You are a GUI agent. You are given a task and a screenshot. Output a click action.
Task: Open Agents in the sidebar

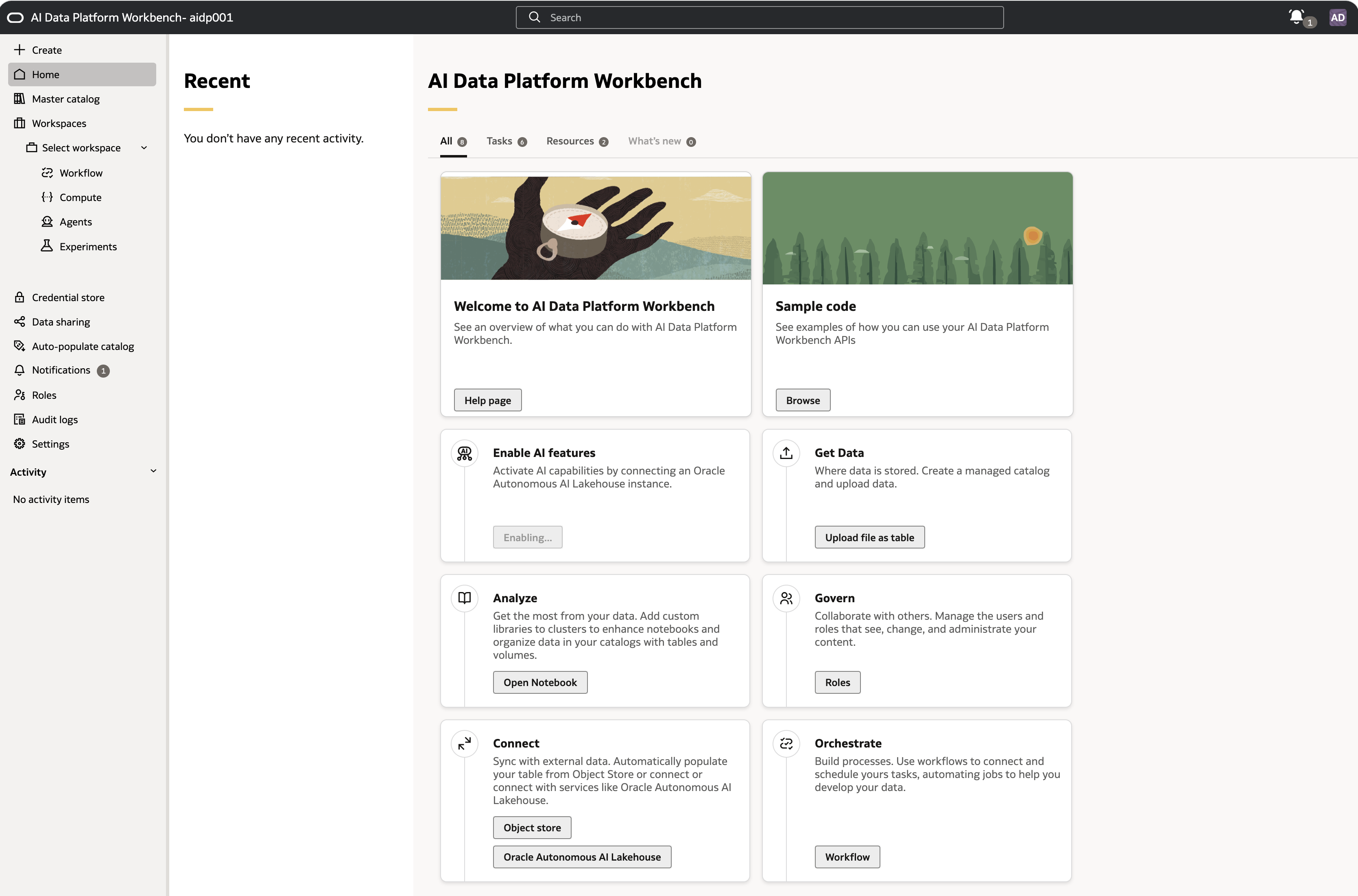coord(76,222)
